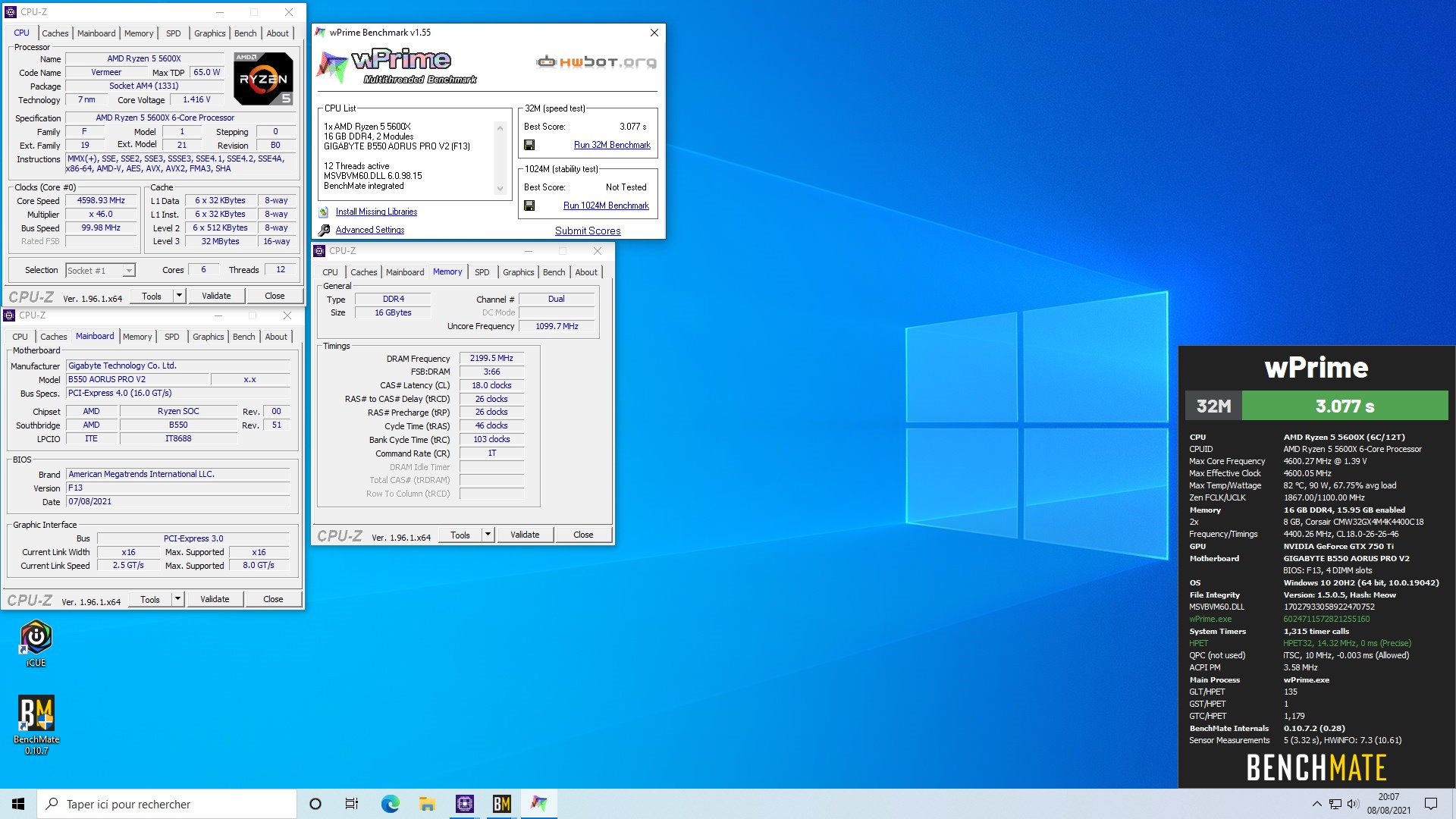Click DRAM Frequency value 2199.5 MHz
Viewport: 1456px width, 819px height.
click(491, 358)
